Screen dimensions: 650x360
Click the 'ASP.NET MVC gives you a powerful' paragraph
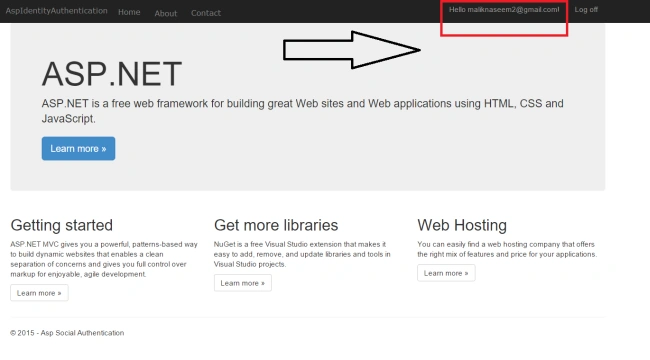point(104,259)
